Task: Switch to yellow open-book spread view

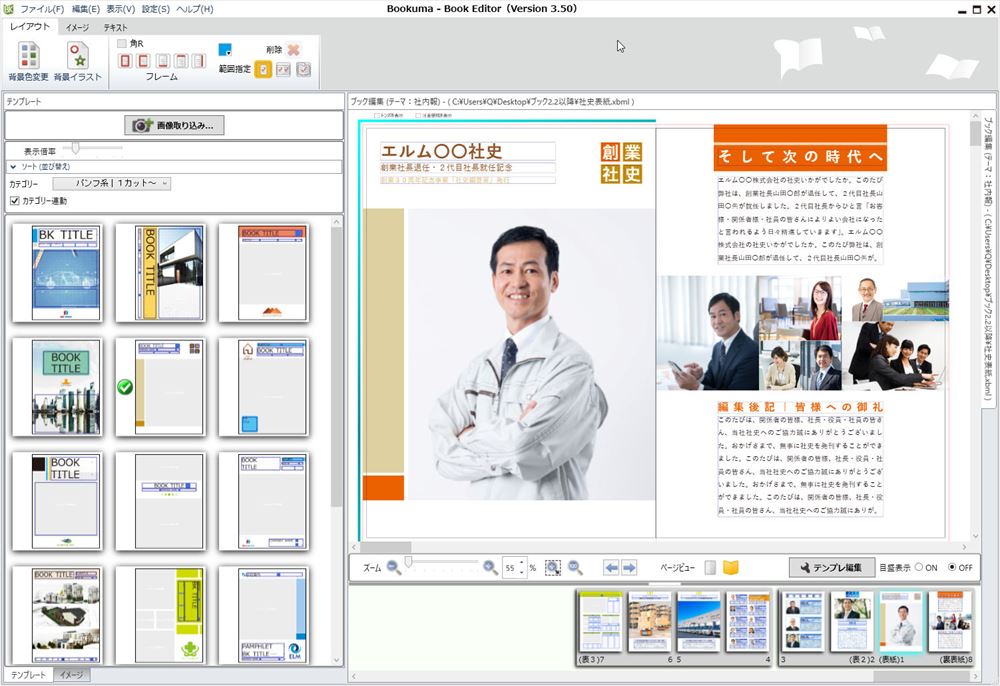Action: coord(731,567)
